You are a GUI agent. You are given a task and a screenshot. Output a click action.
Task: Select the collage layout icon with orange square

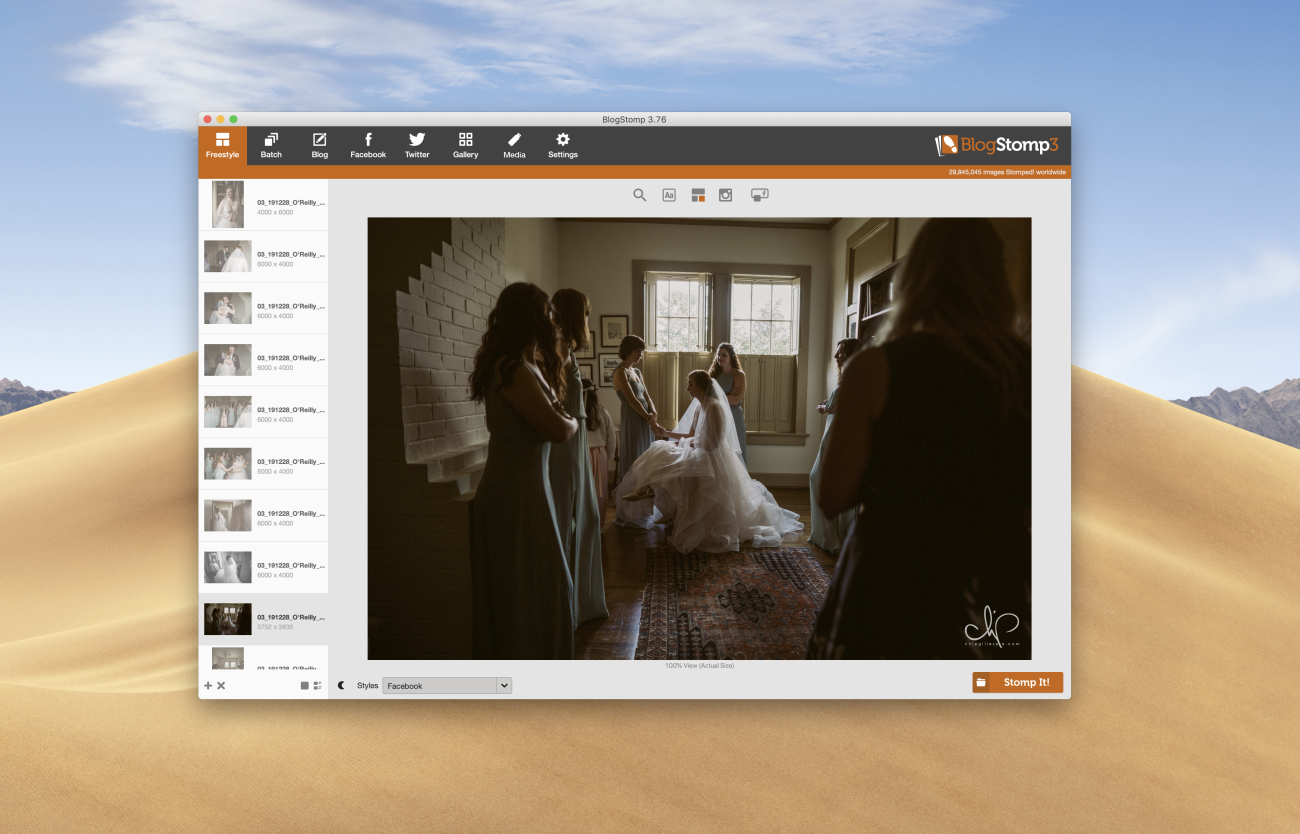(698, 195)
